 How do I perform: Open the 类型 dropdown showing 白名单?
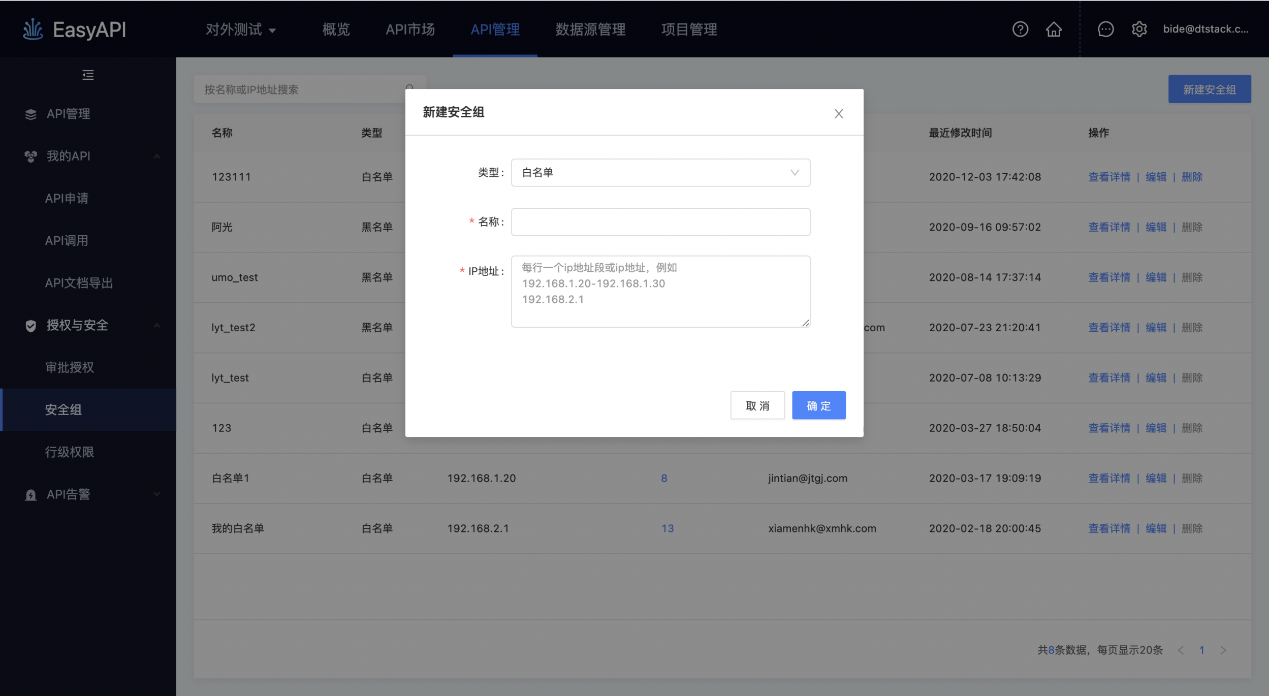pos(660,172)
